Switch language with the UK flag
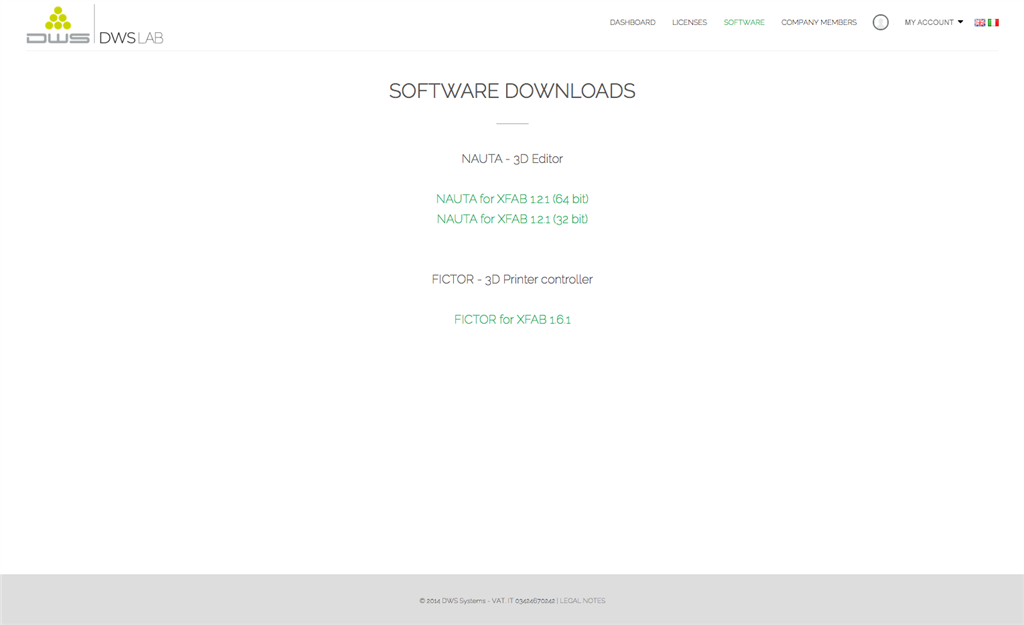The height and width of the screenshot is (625, 1024). click(x=980, y=22)
